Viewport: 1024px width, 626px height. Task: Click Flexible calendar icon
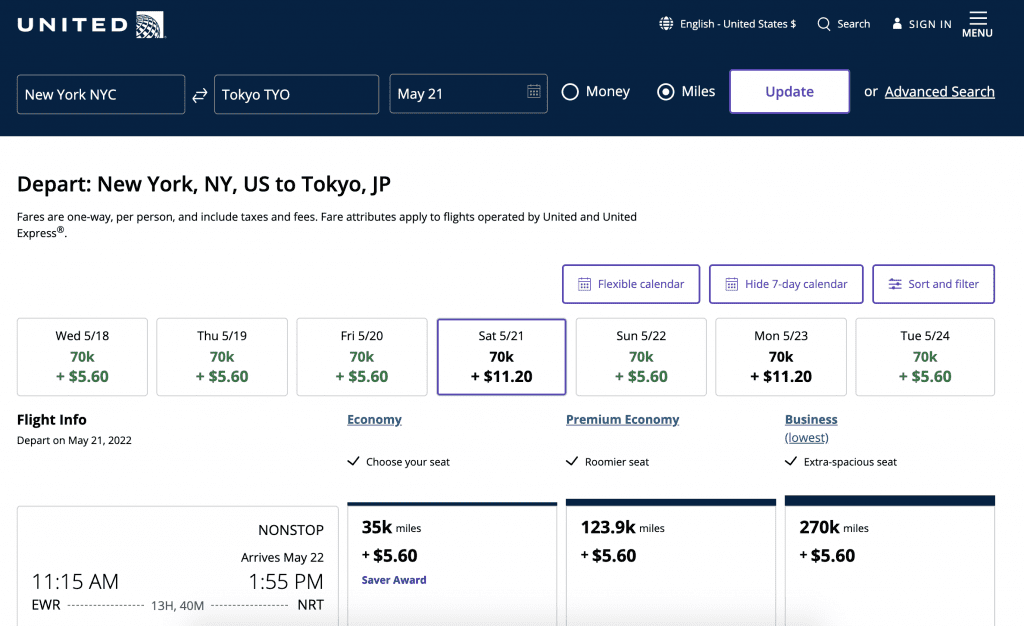click(x=584, y=284)
